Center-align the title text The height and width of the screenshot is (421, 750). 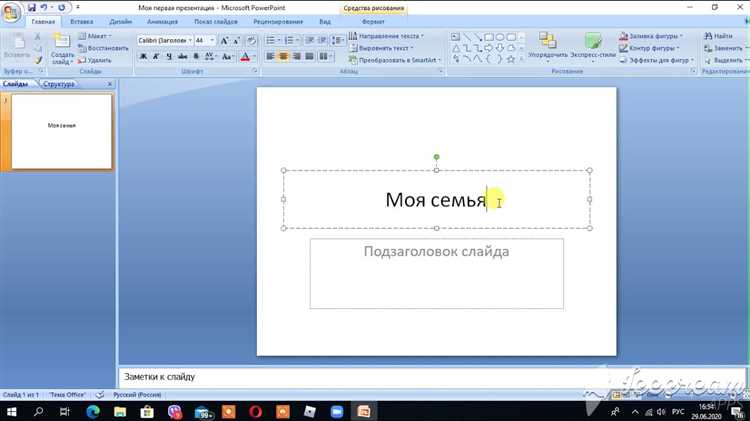click(283, 56)
